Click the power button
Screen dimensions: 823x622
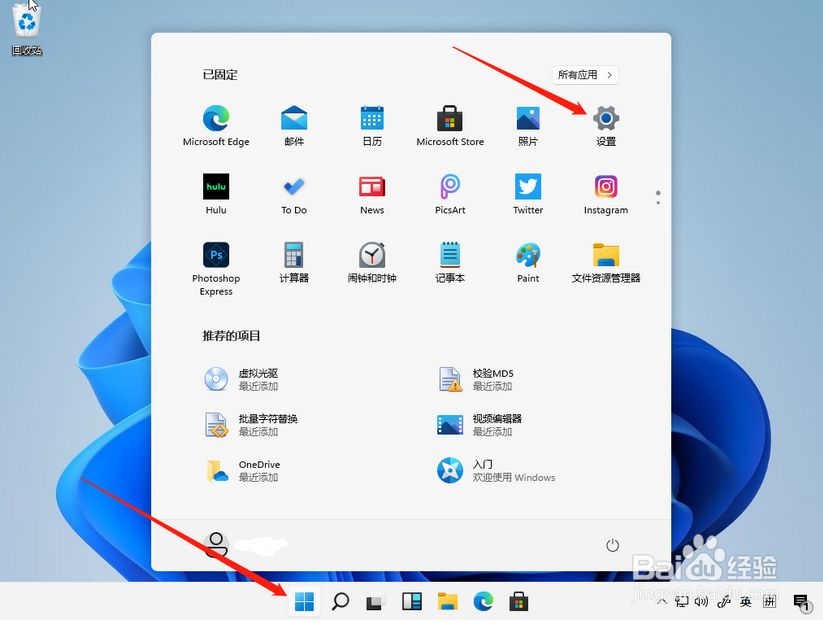point(612,545)
